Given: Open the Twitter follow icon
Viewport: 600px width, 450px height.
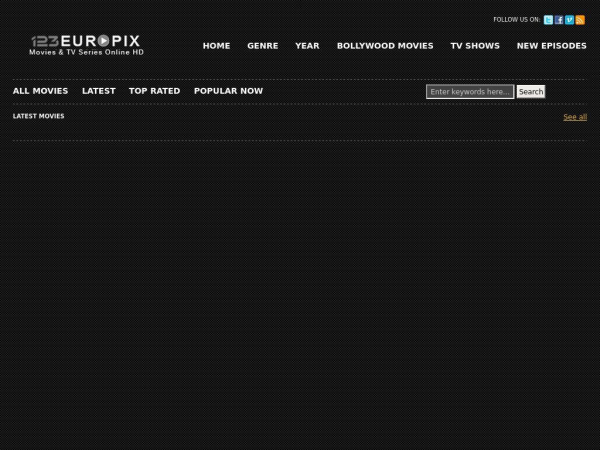Looking at the screenshot, I should (548, 20).
